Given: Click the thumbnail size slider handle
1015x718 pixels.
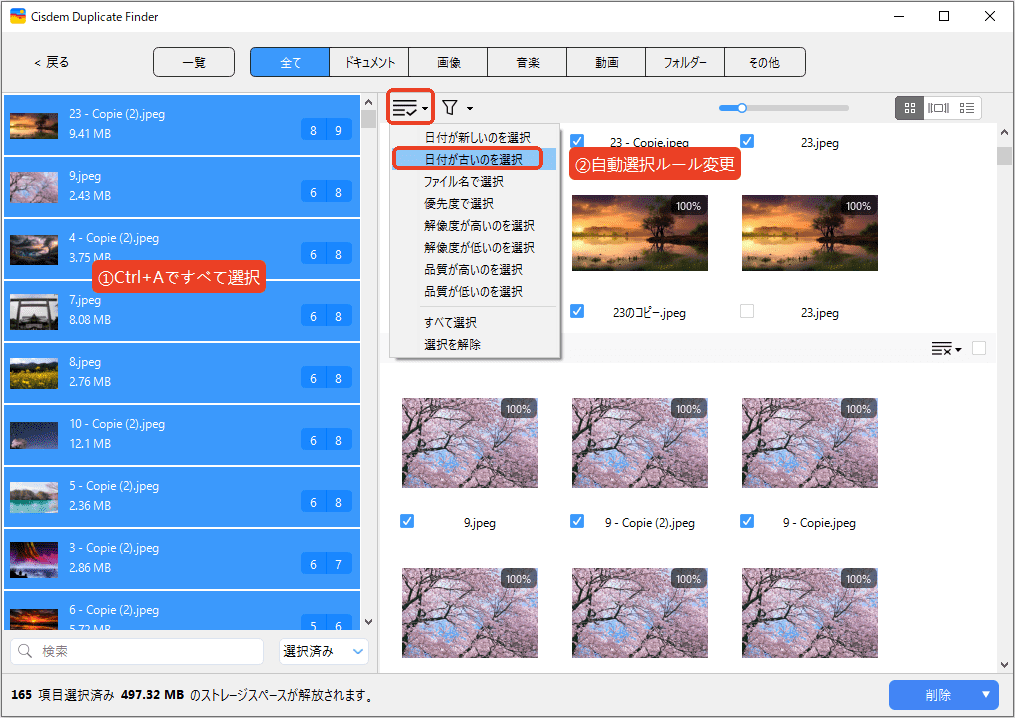Looking at the screenshot, I should (x=741, y=108).
